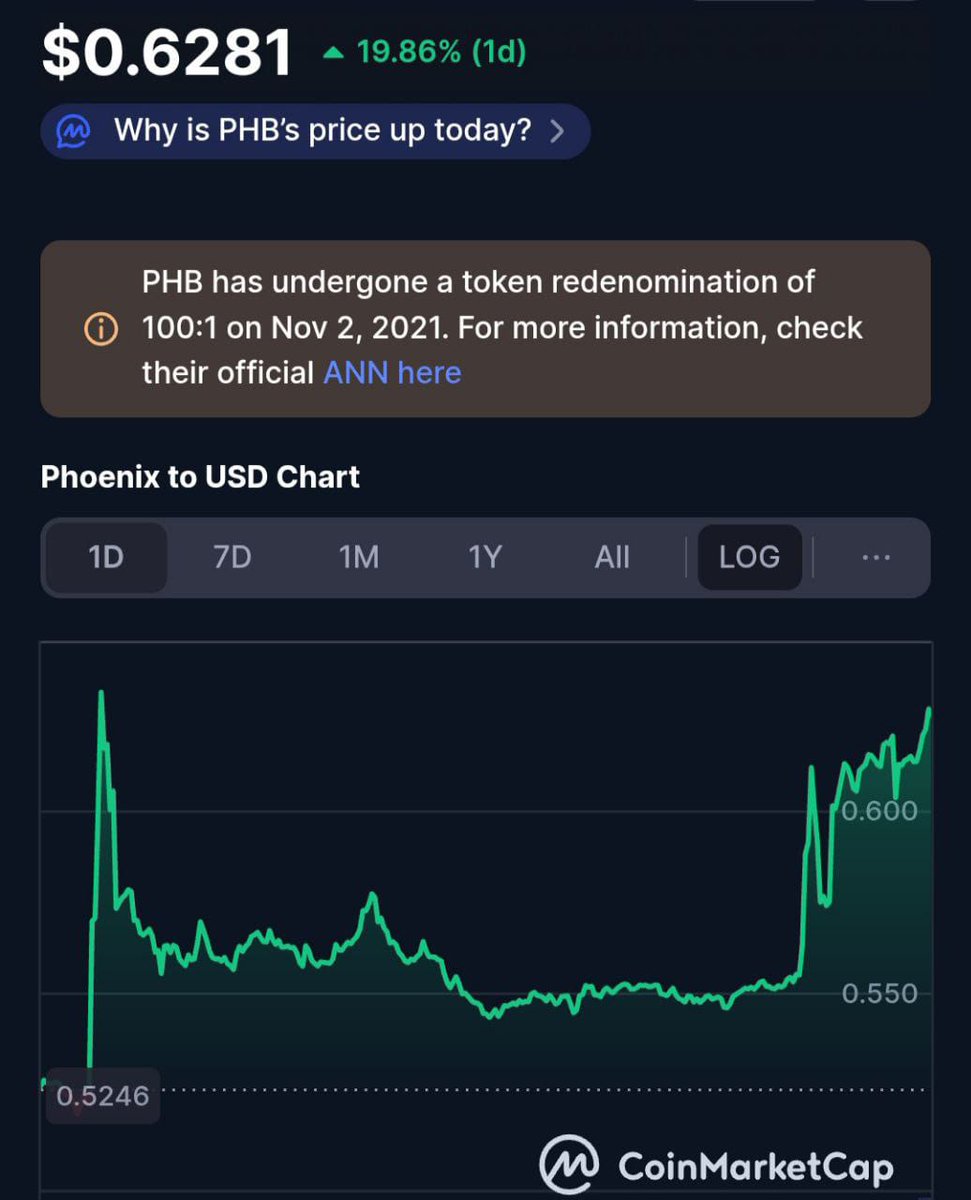Tap the green up-arrow price indicator

coord(333,52)
